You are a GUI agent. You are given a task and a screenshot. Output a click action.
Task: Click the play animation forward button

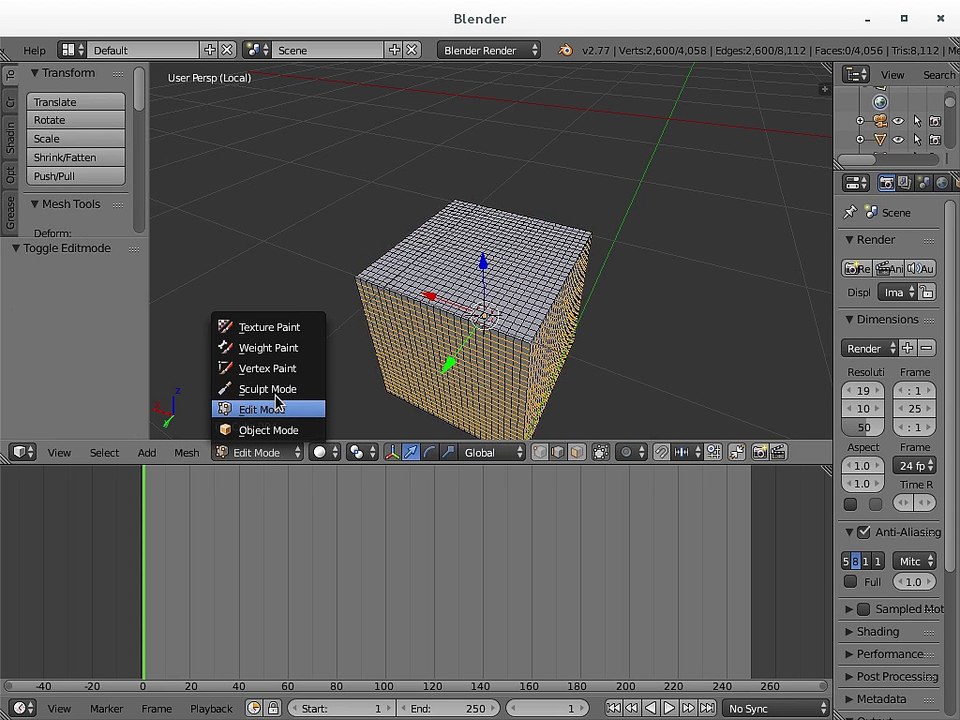point(669,708)
